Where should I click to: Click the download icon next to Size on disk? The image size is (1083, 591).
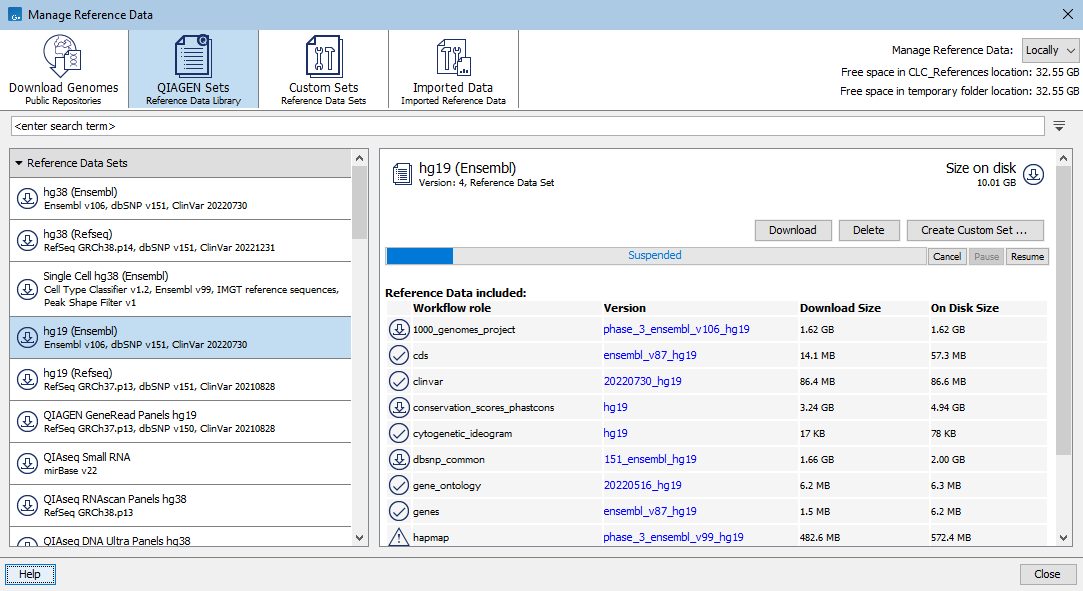1034,174
